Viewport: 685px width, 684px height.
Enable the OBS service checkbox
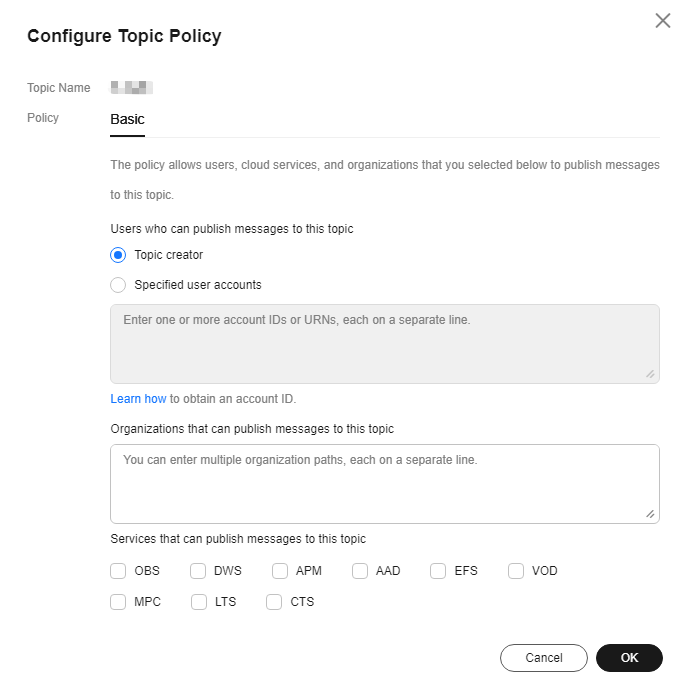coord(118,571)
